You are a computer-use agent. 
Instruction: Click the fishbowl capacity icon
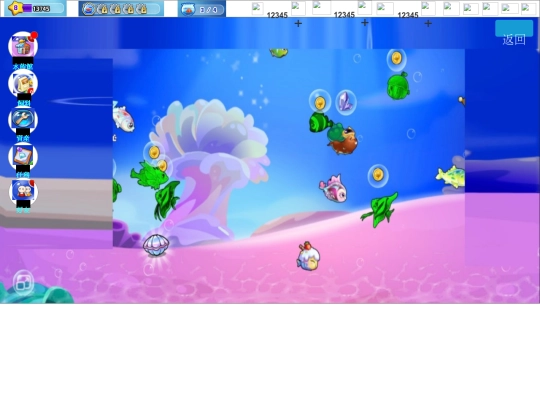tap(188, 9)
